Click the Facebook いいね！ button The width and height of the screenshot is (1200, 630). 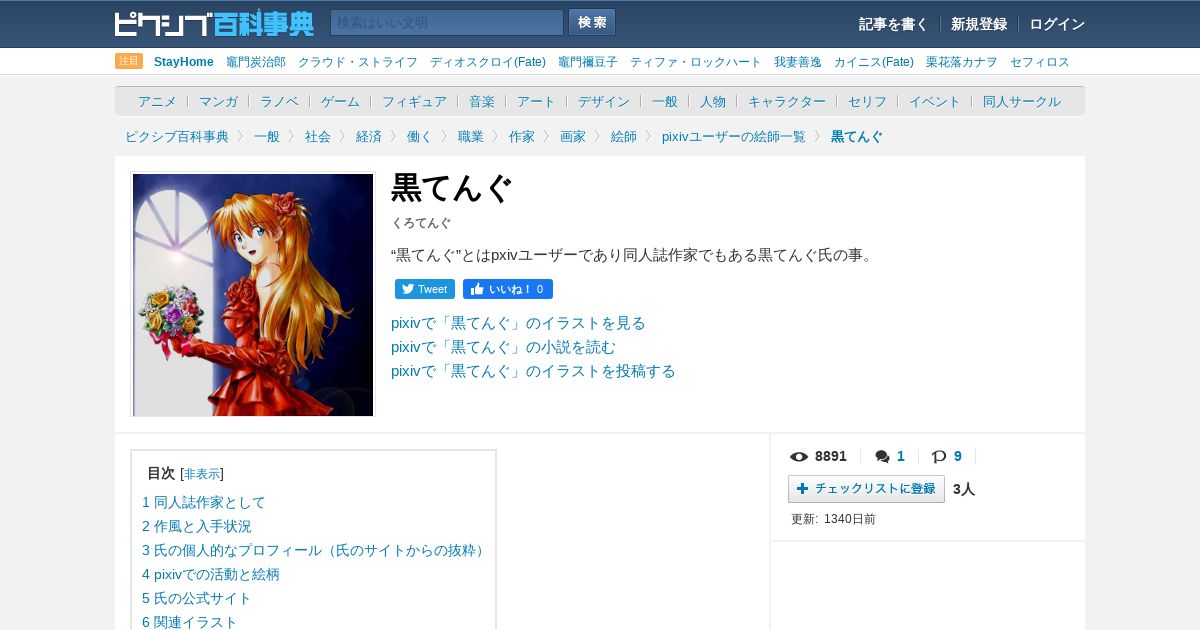(508, 289)
